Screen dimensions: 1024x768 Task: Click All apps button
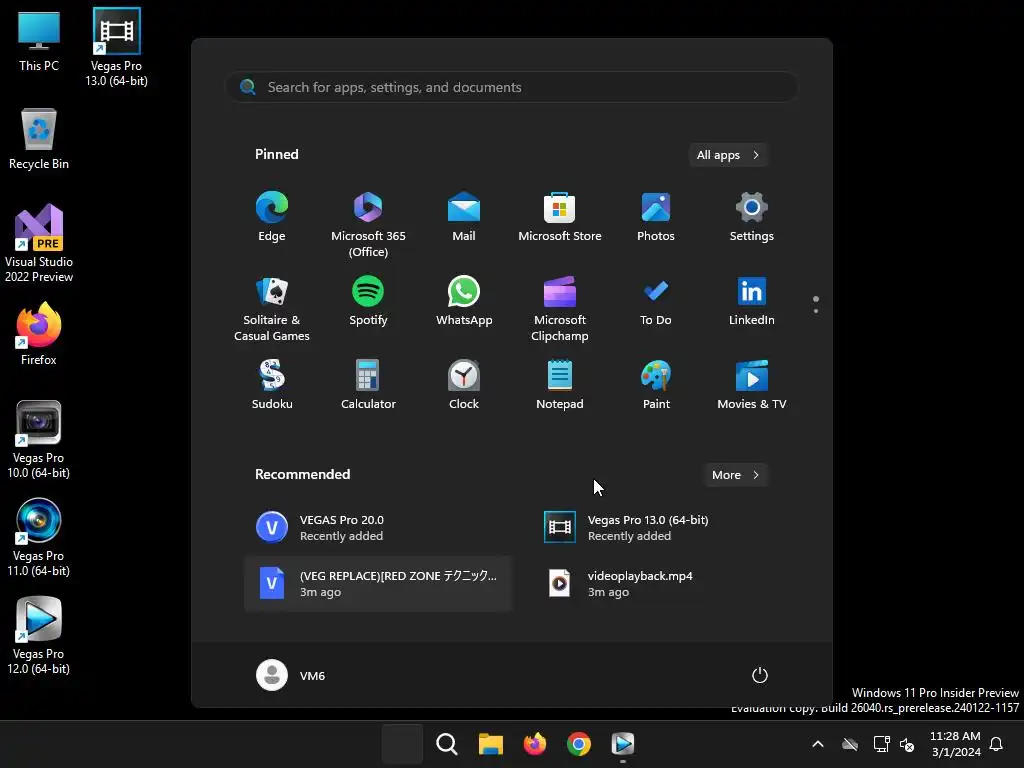pyautogui.click(x=728, y=155)
